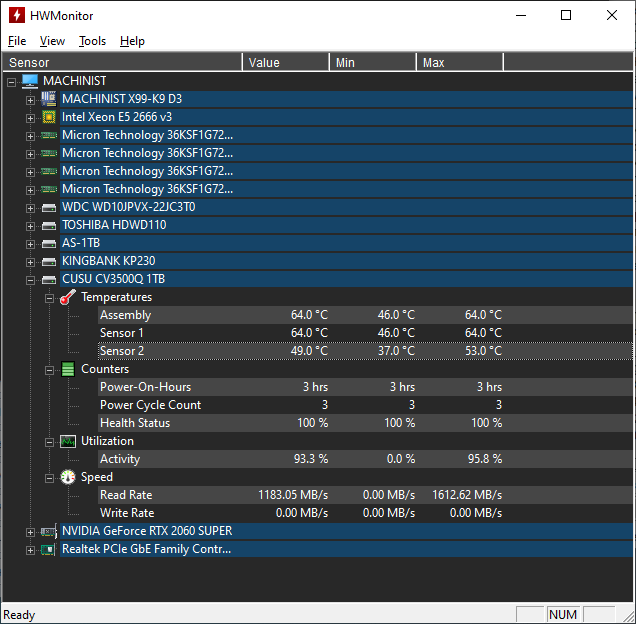The width and height of the screenshot is (636, 624).
Task: Click the Temperatures thermometer icon
Action: (68, 297)
